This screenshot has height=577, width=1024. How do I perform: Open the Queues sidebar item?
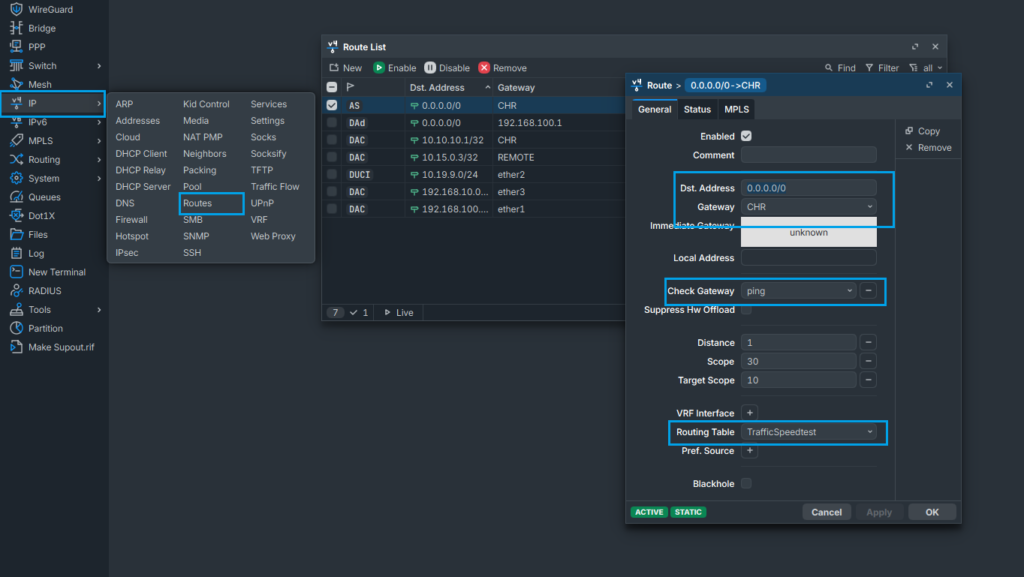[x=44, y=197]
